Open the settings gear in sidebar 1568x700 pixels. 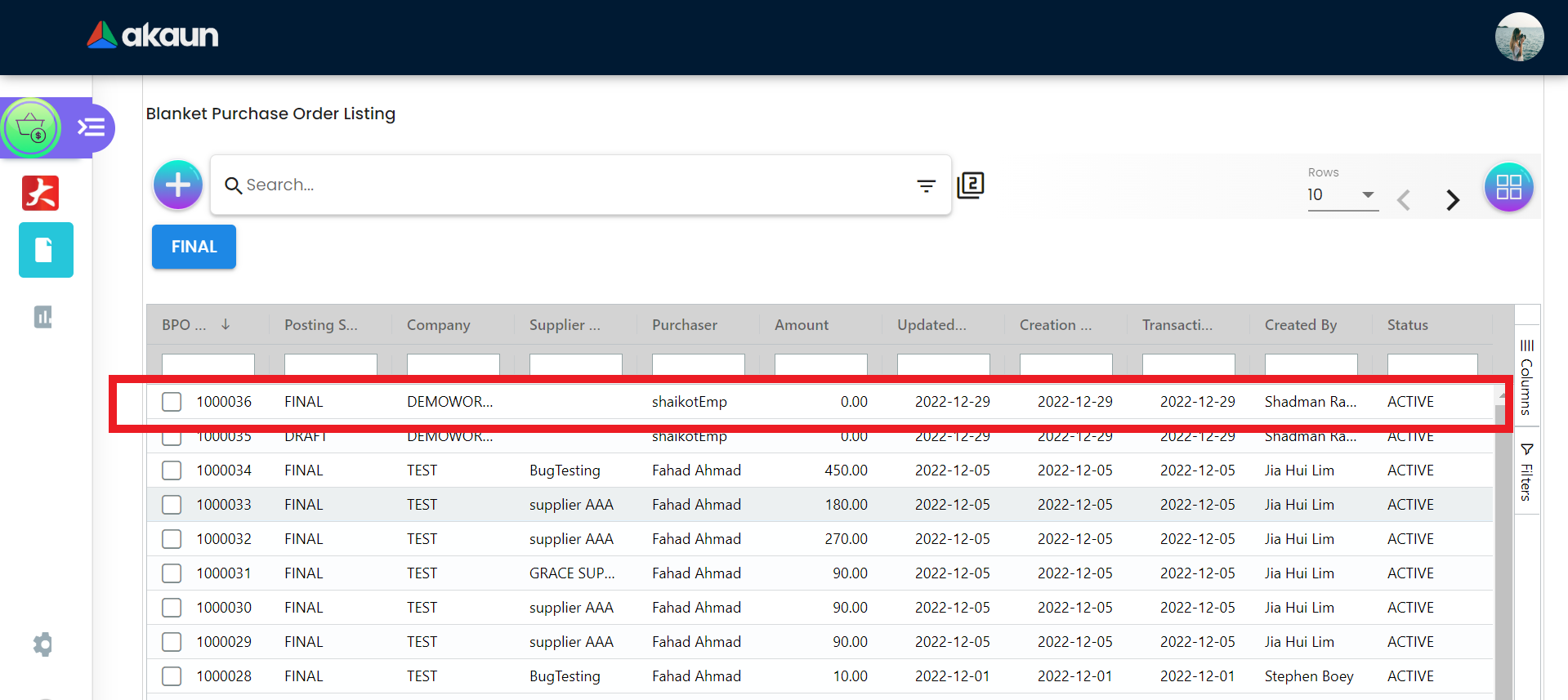pyautogui.click(x=43, y=644)
